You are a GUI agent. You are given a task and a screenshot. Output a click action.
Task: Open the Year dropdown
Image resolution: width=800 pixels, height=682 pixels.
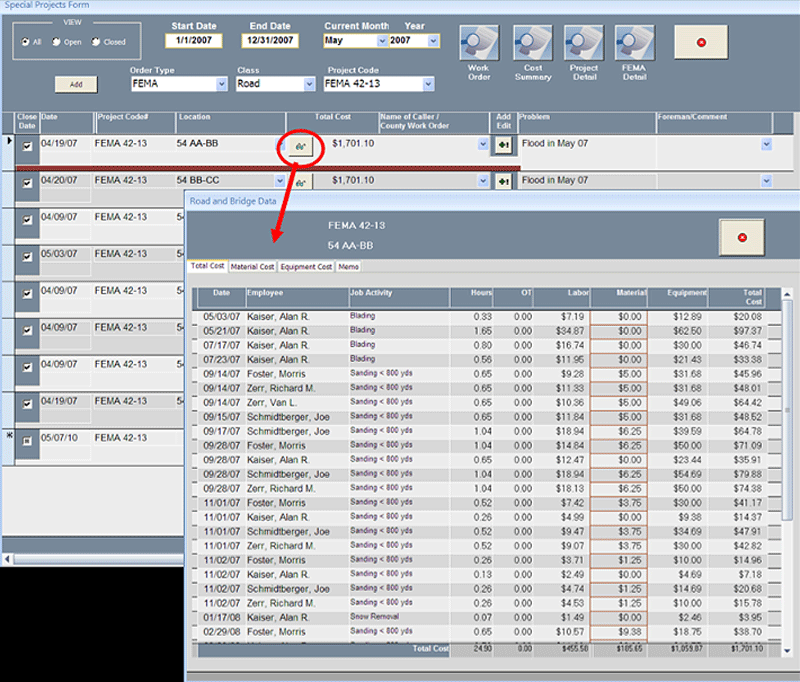click(x=433, y=41)
